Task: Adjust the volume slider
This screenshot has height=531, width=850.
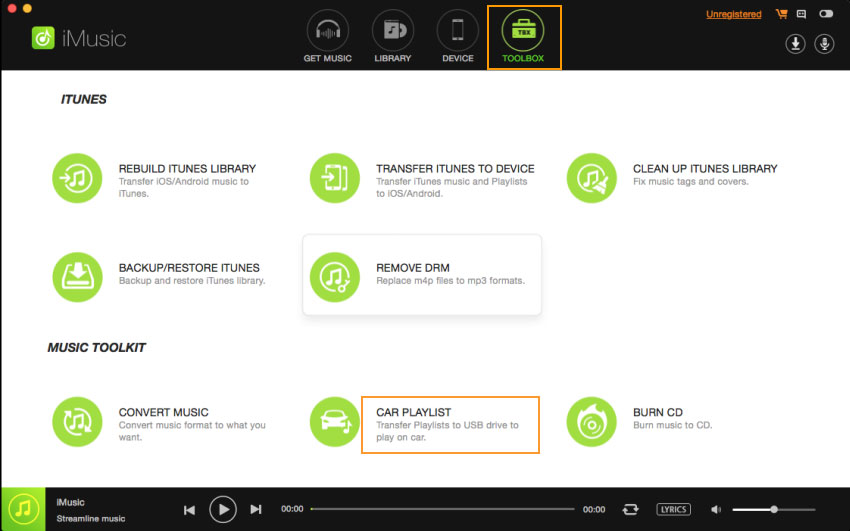Action: coord(774,509)
